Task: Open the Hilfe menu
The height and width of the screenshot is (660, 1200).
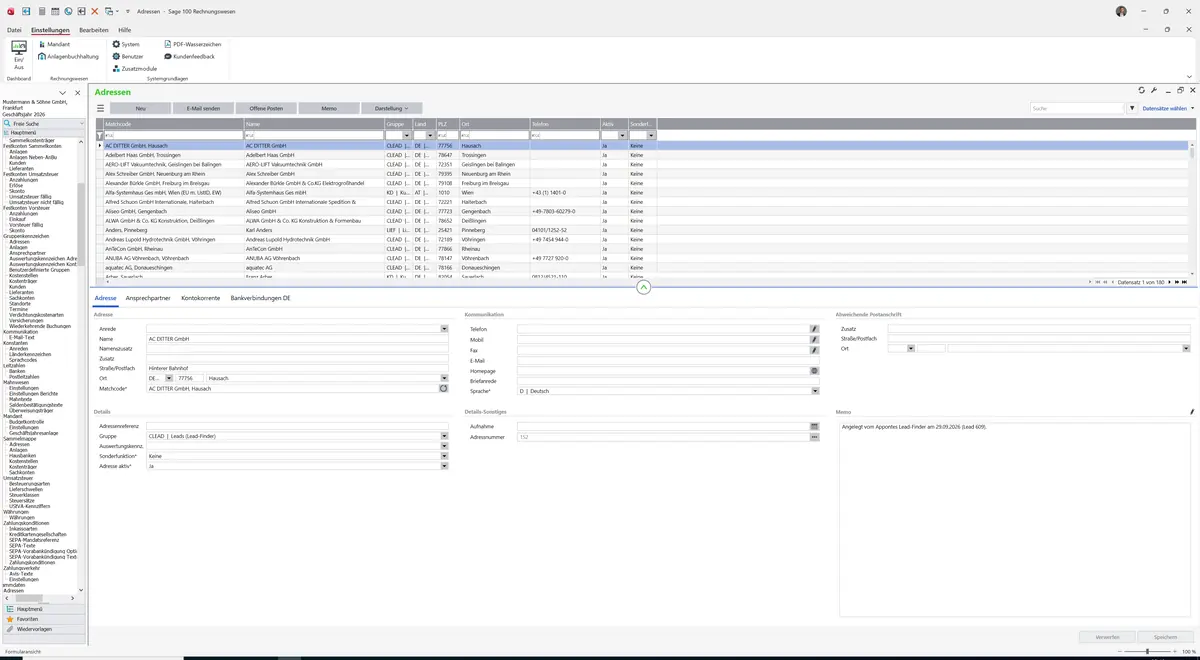Action: pyautogui.click(x=124, y=30)
